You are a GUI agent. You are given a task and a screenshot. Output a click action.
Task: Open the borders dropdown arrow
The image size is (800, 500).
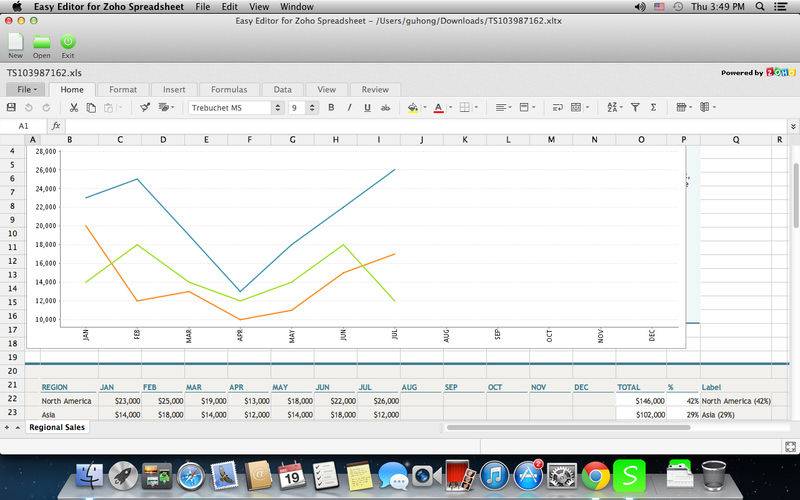point(476,107)
